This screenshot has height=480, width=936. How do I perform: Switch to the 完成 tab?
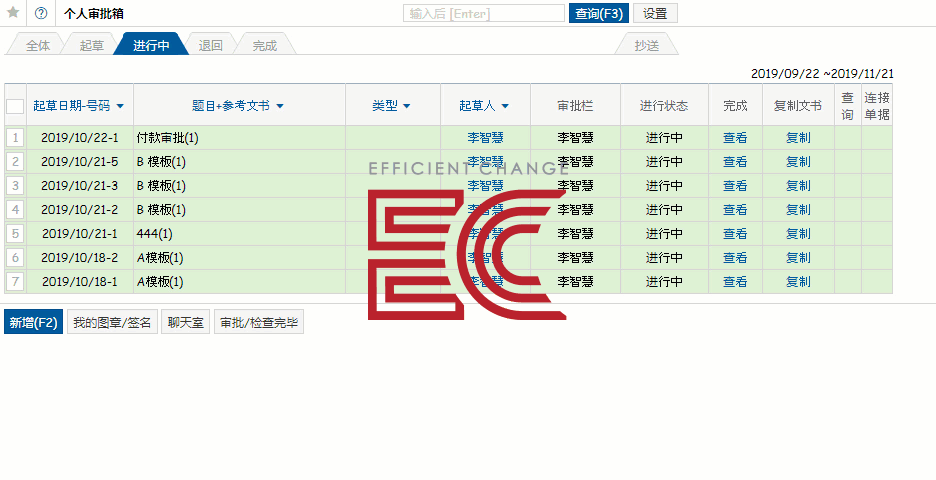point(264,45)
